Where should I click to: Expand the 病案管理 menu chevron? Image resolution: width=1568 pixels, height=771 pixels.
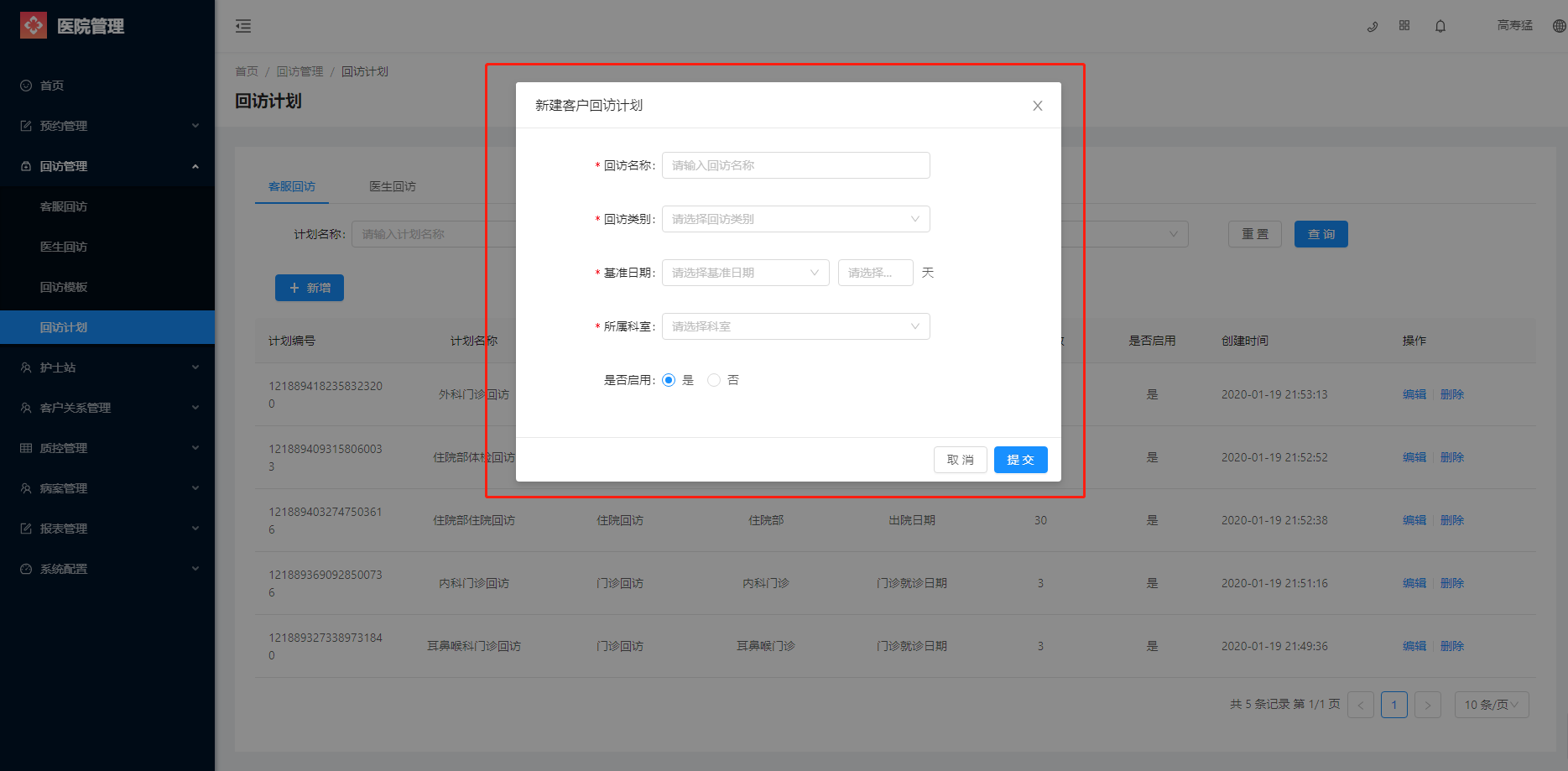[x=195, y=488]
